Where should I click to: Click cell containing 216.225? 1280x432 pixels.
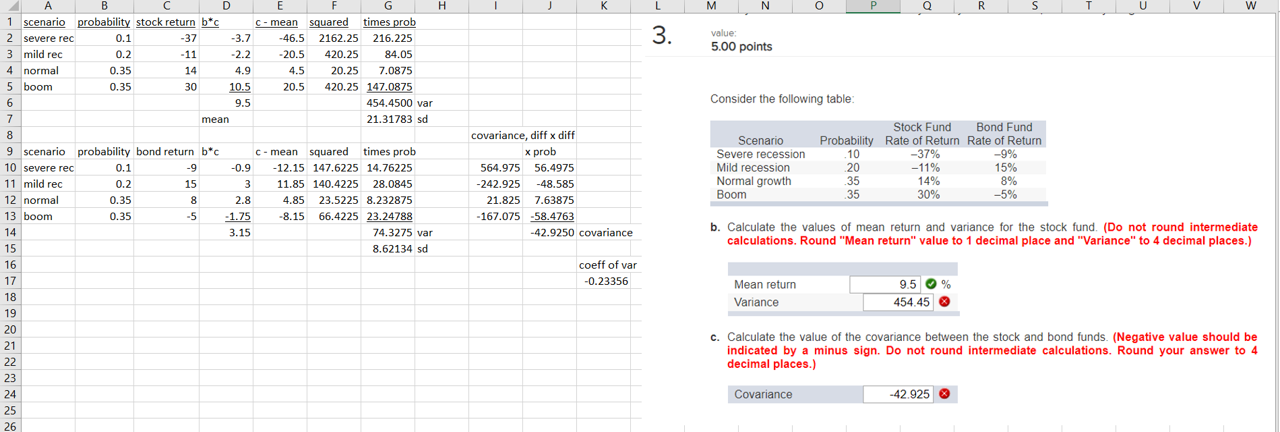click(389, 38)
